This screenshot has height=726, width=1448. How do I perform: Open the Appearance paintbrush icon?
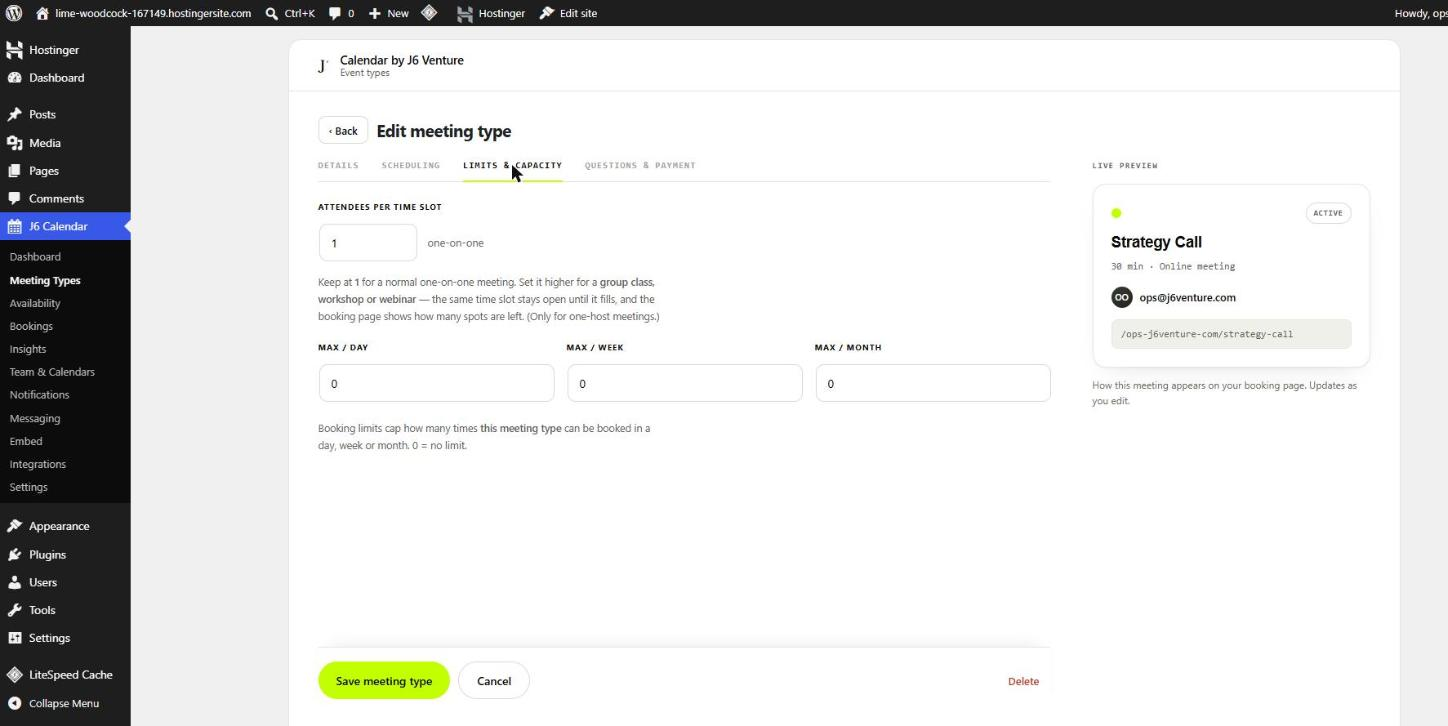click(x=15, y=526)
